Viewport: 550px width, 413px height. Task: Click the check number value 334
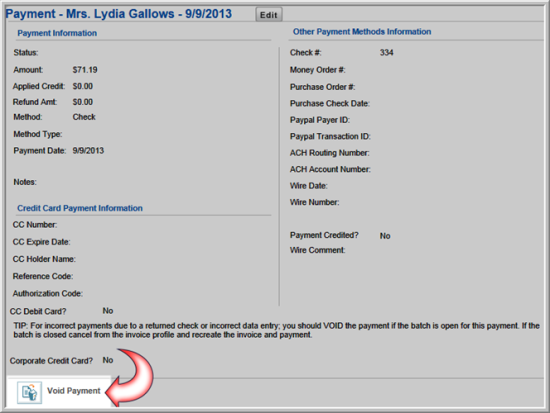tap(387, 53)
